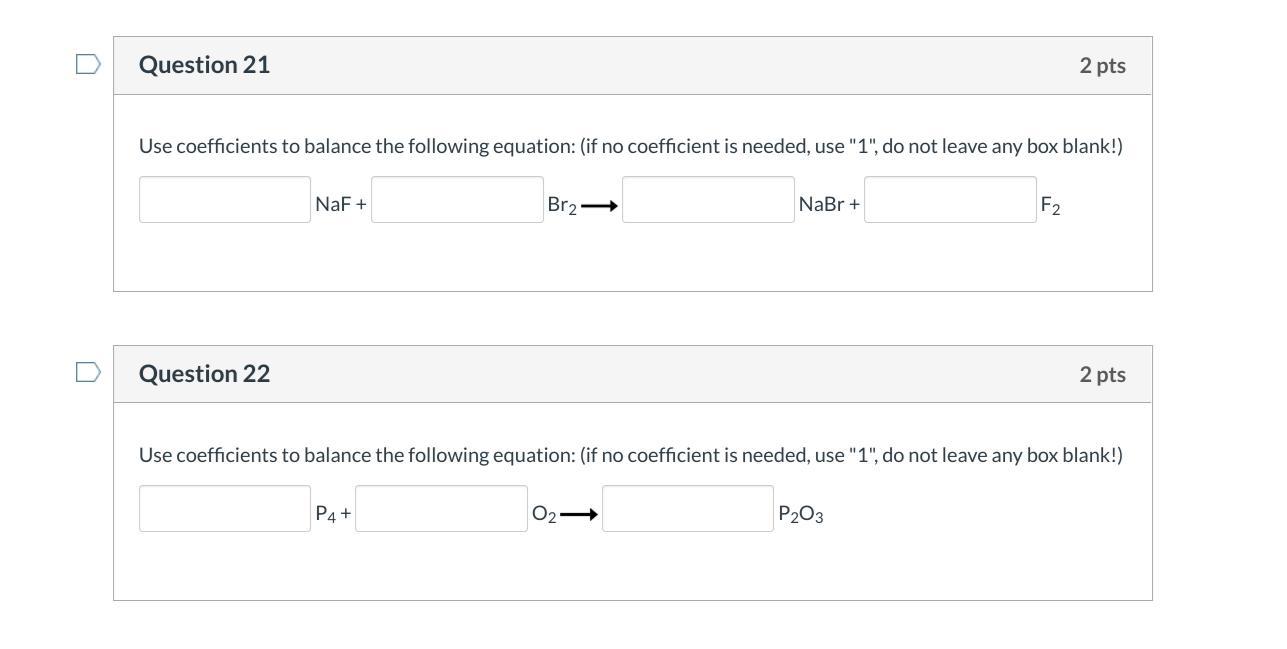Click Question 22's balancing instruction text
This screenshot has height=649, width=1287.
[x=630, y=455]
